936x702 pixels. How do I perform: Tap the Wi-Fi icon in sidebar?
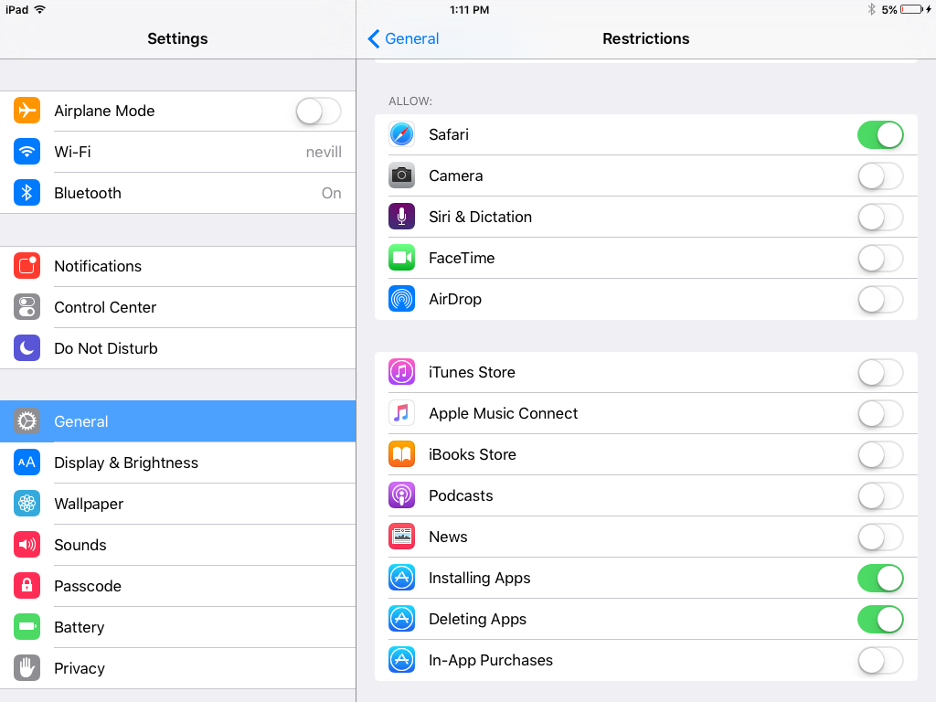point(27,152)
